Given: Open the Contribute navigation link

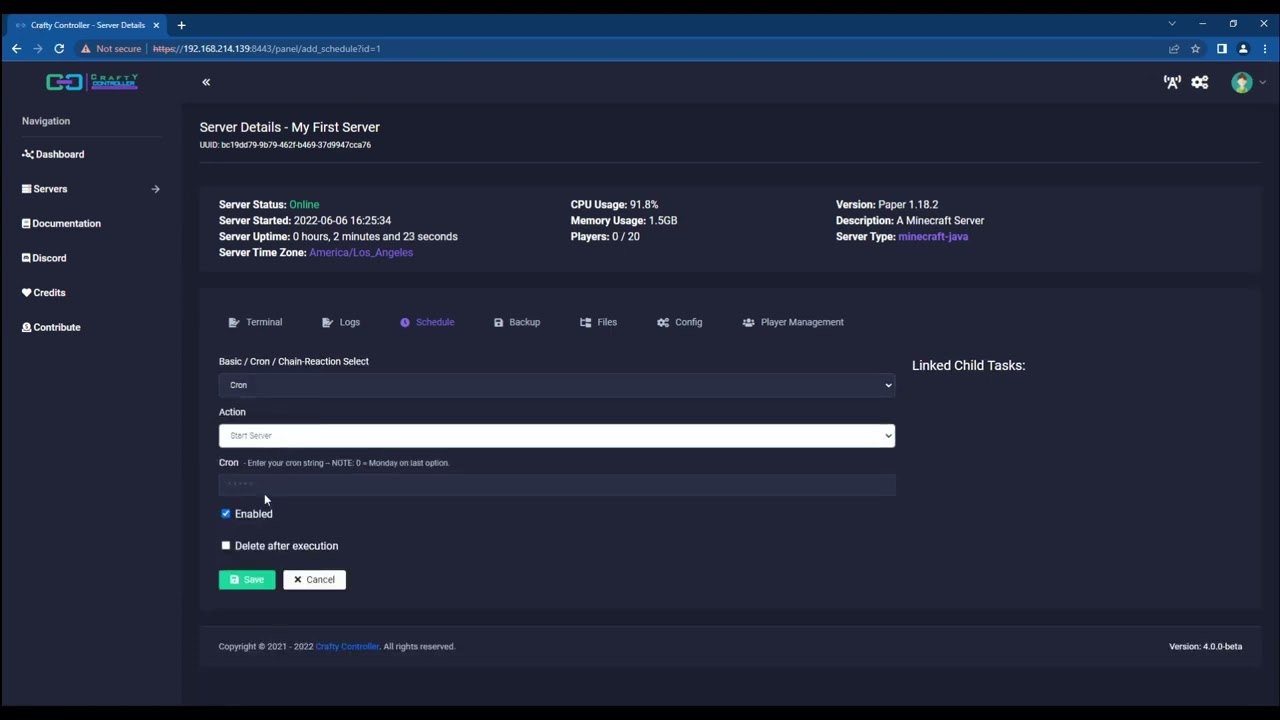Looking at the screenshot, I should 51,327.
